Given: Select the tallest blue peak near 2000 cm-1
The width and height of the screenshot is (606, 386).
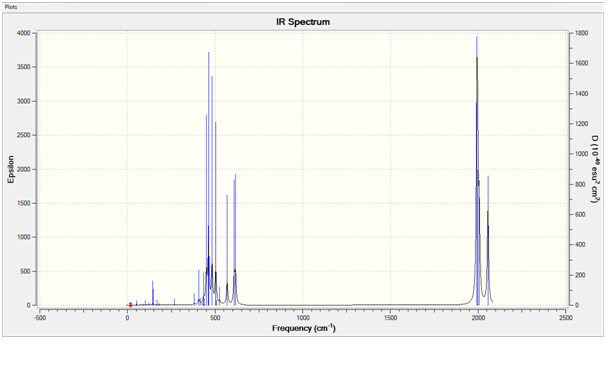Looking at the screenshot, I should tap(477, 170).
